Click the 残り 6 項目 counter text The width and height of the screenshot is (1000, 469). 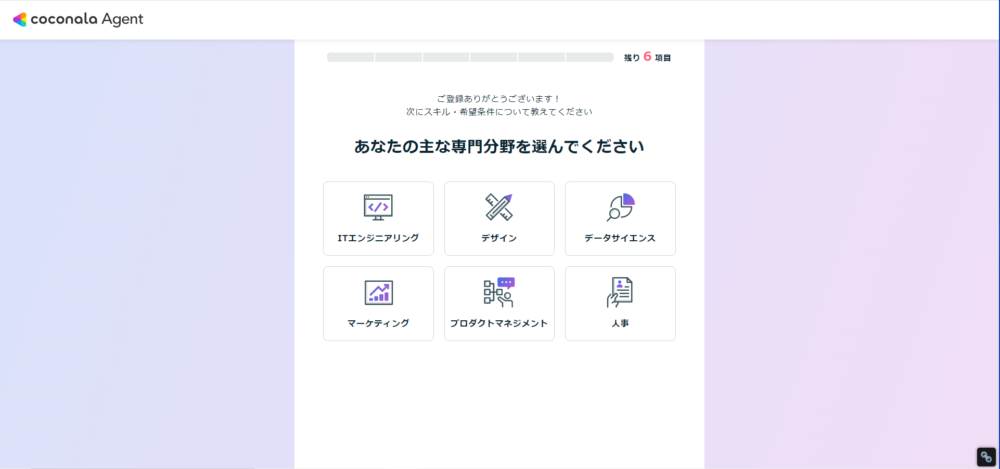tap(647, 57)
